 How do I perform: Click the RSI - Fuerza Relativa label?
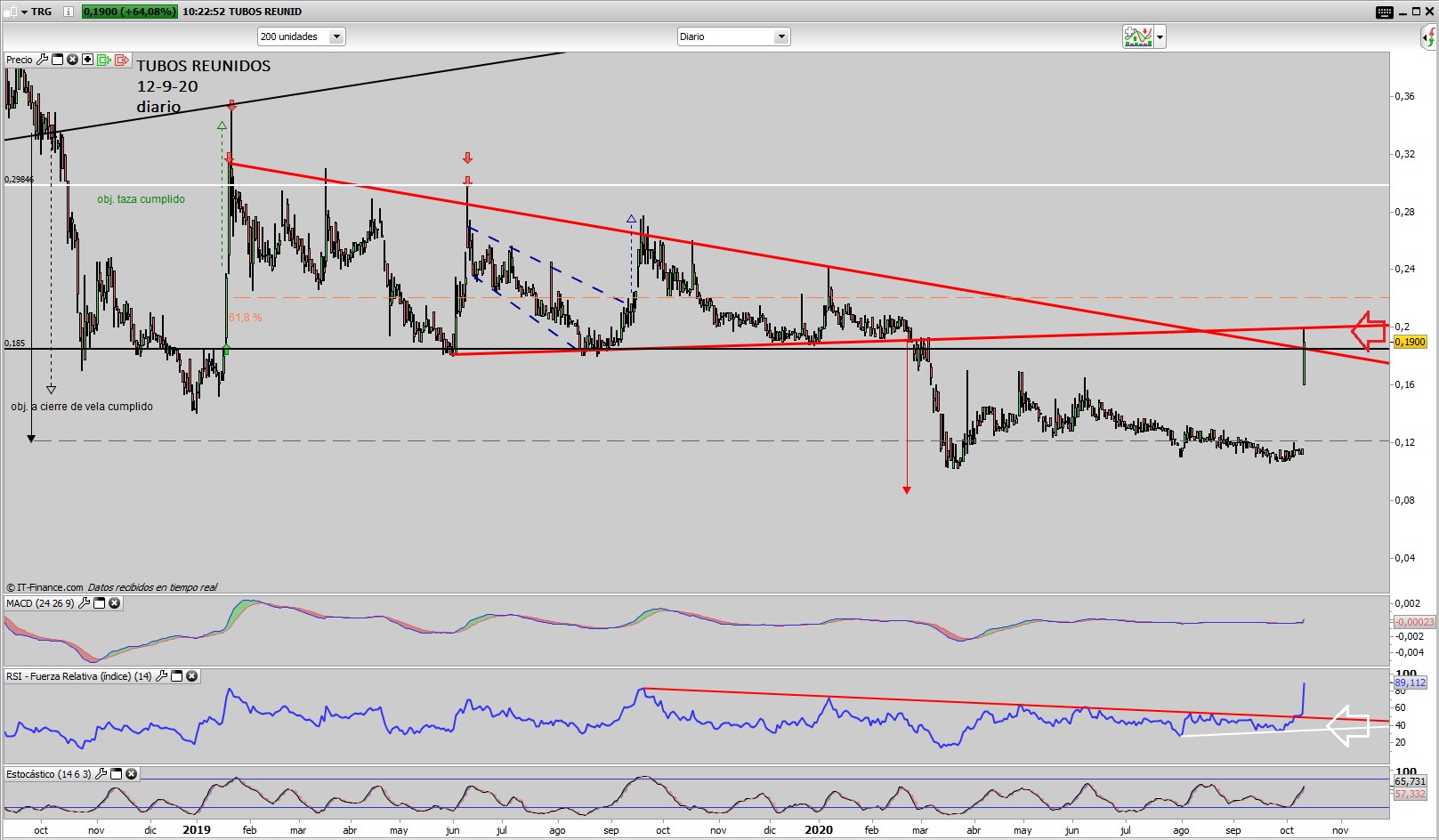(x=79, y=676)
